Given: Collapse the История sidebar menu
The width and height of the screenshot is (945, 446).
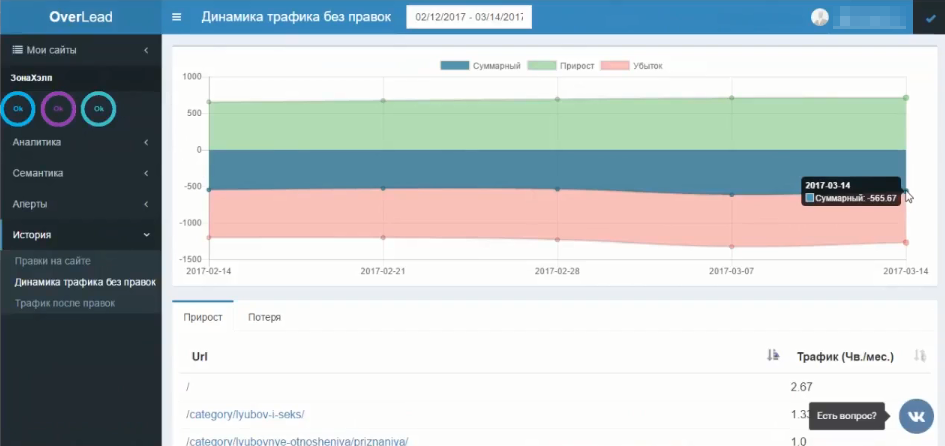Looking at the screenshot, I should pyautogui.click(x=81, y=235).
